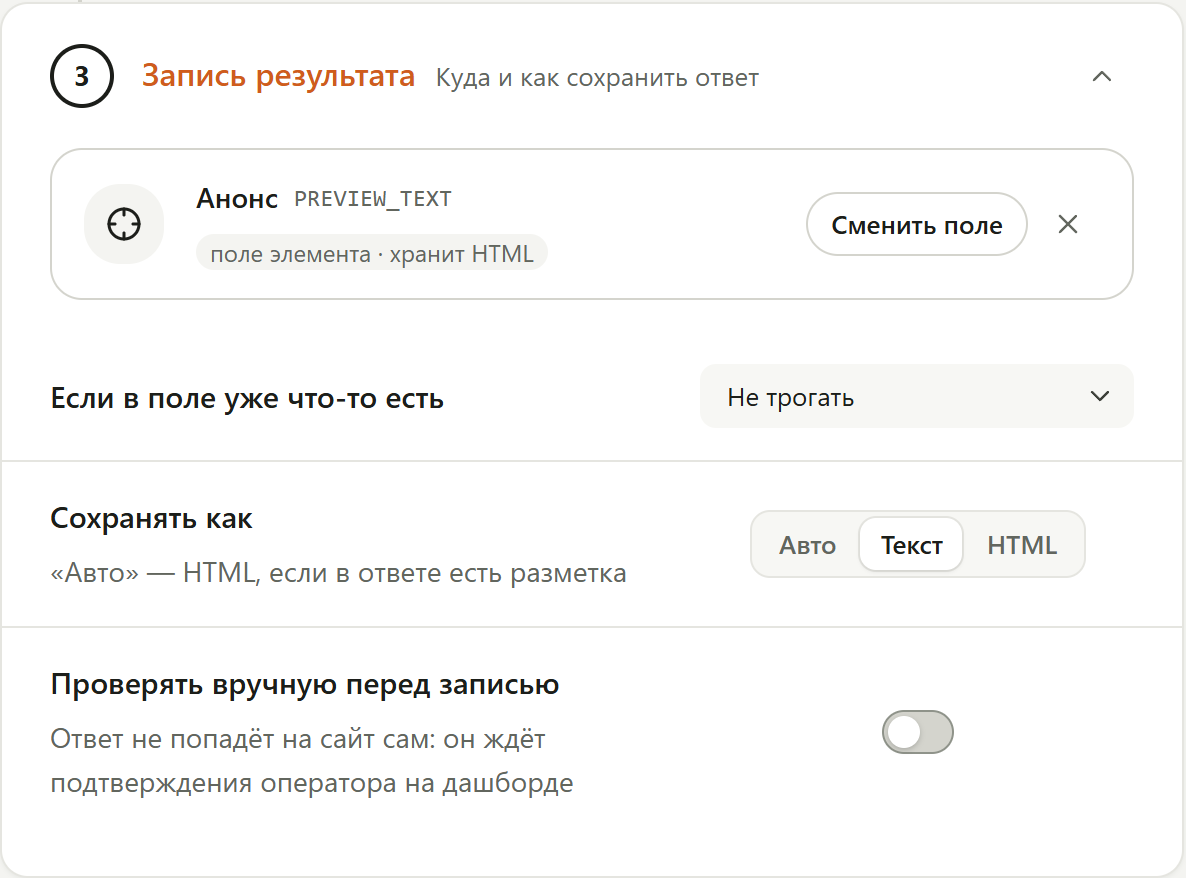
Task: Remove the Анонс field with the X icon
Action: (1067, 224)
